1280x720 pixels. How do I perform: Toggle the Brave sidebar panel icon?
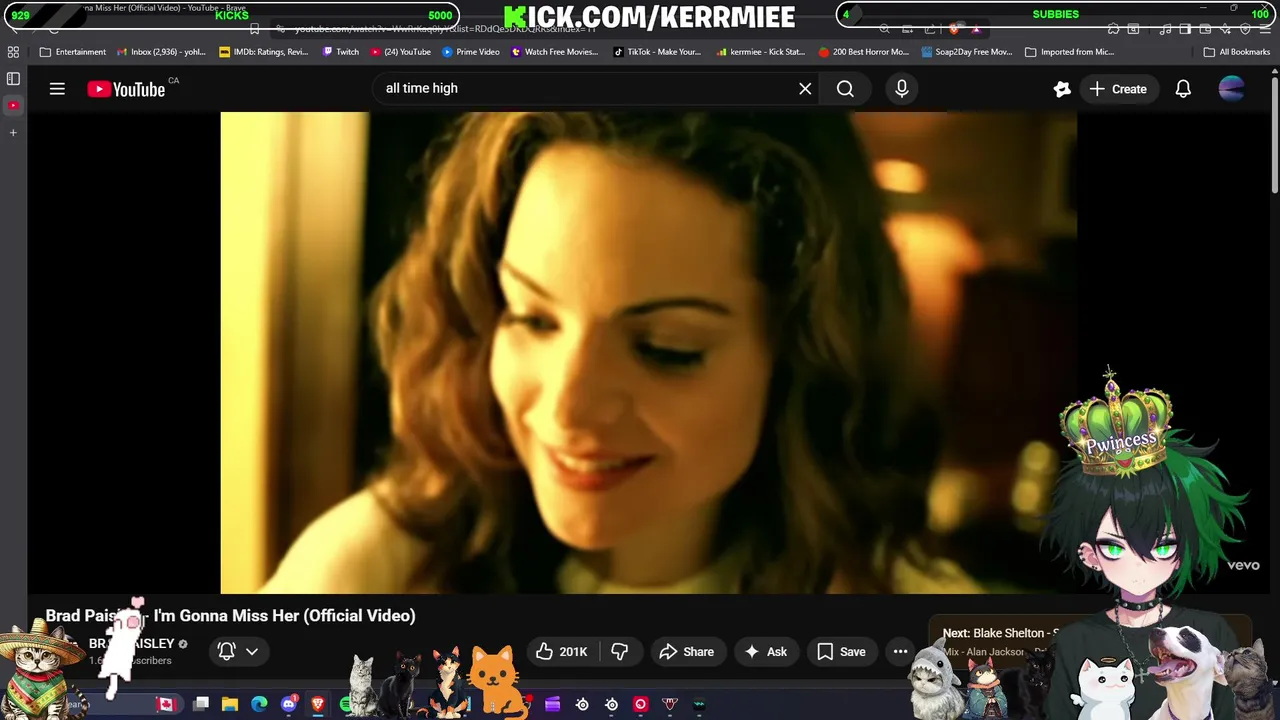(x=13, y=78)
